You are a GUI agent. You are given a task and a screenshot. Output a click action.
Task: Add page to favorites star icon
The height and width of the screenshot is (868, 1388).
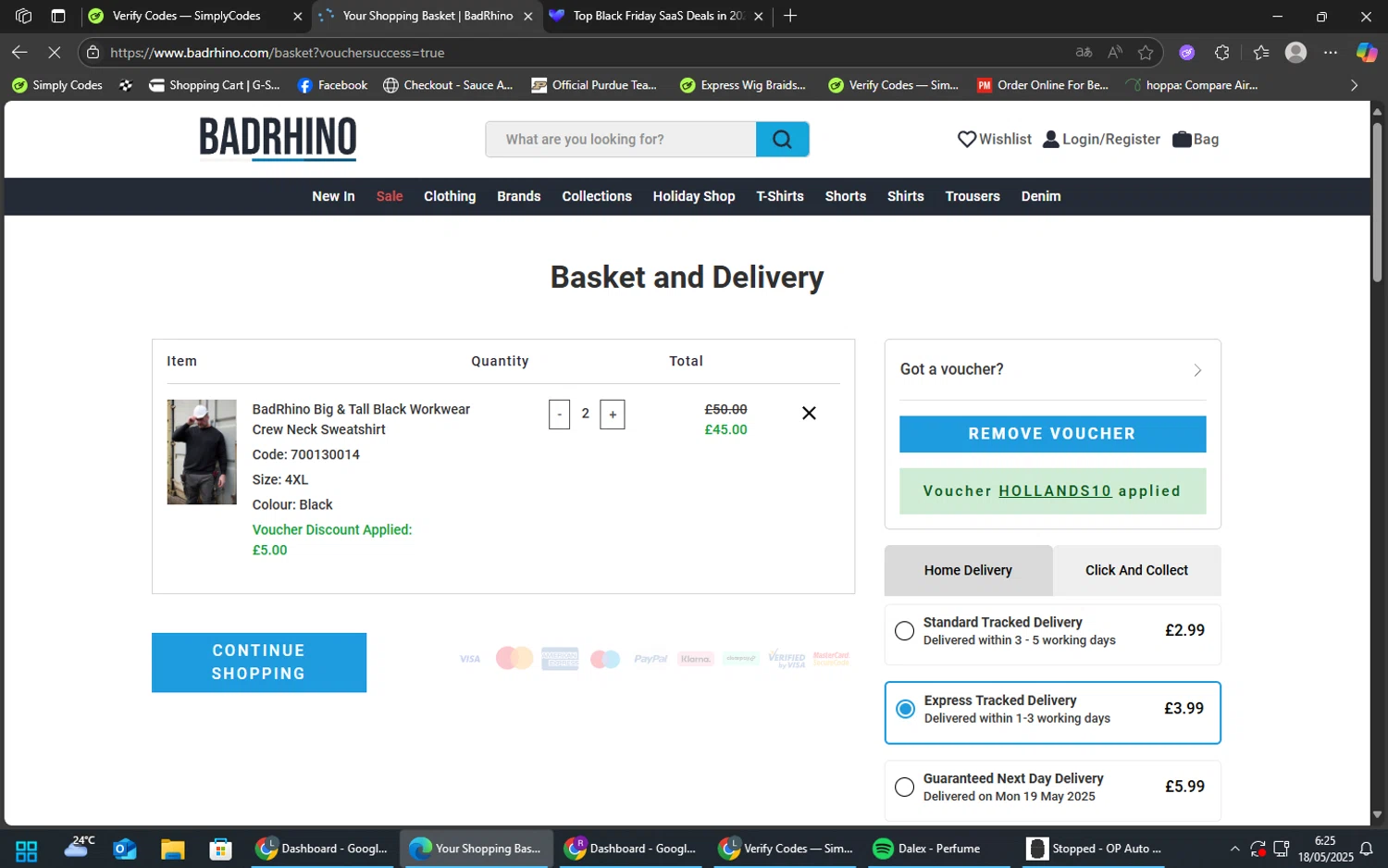click(x=1146, y=53)
